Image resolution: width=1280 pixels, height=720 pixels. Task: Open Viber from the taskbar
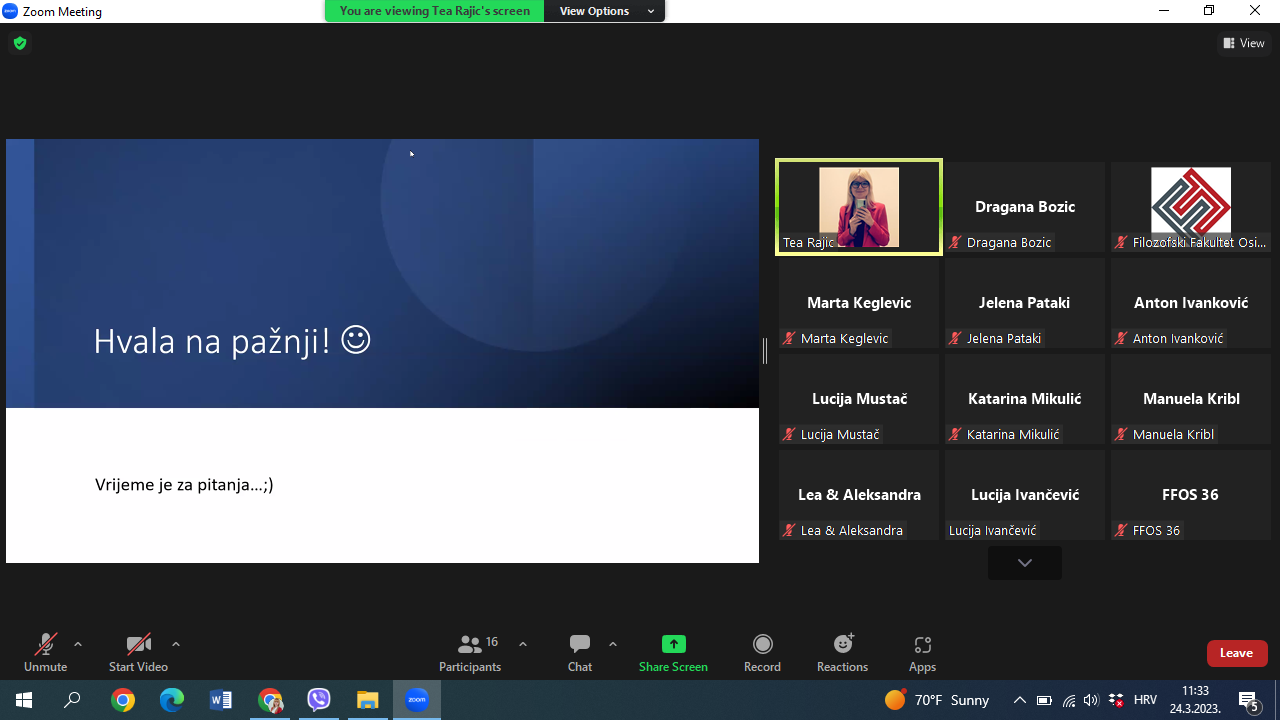[x=319, y=700]
